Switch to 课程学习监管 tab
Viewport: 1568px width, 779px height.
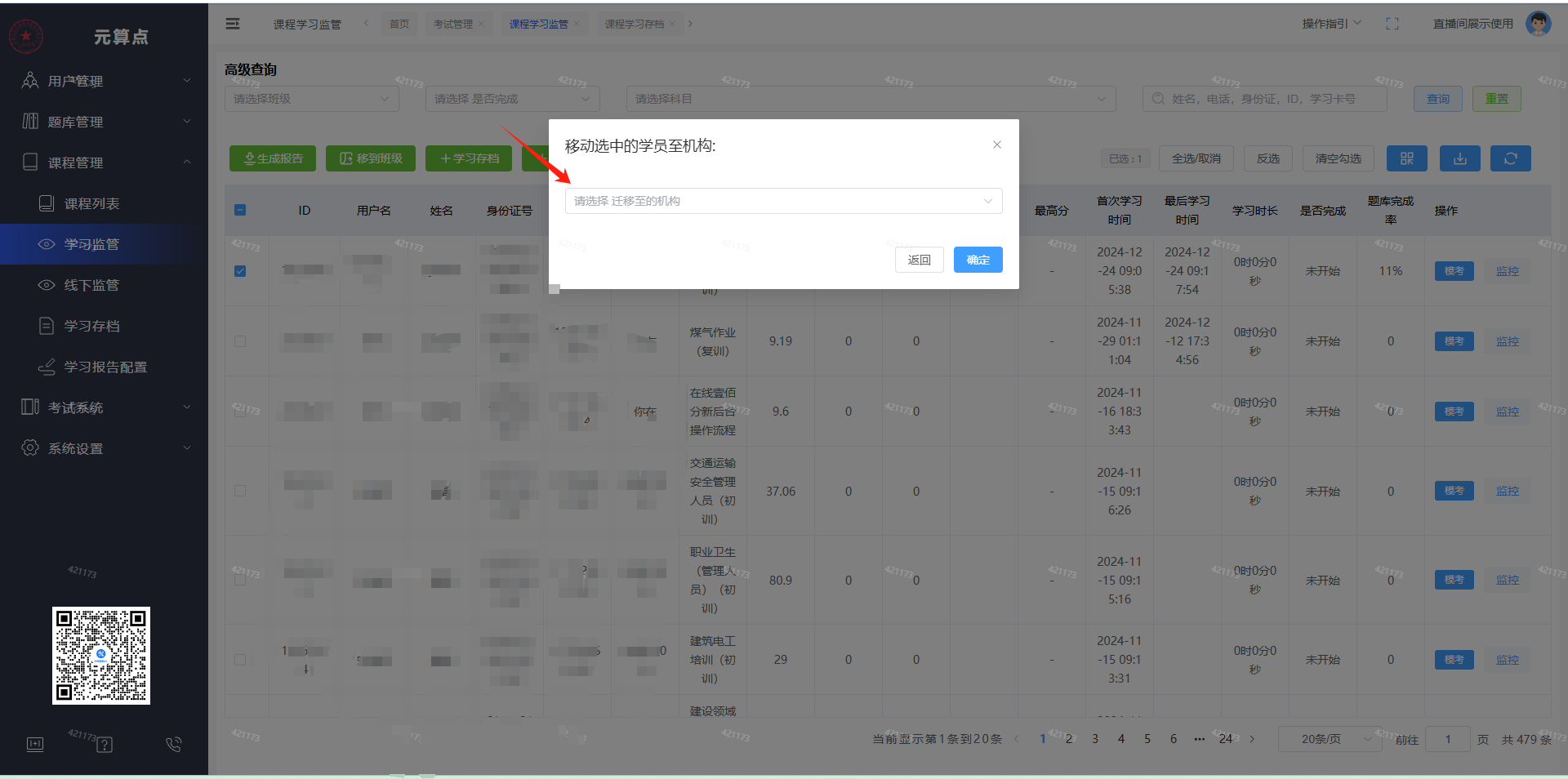(x=538, y=24)
